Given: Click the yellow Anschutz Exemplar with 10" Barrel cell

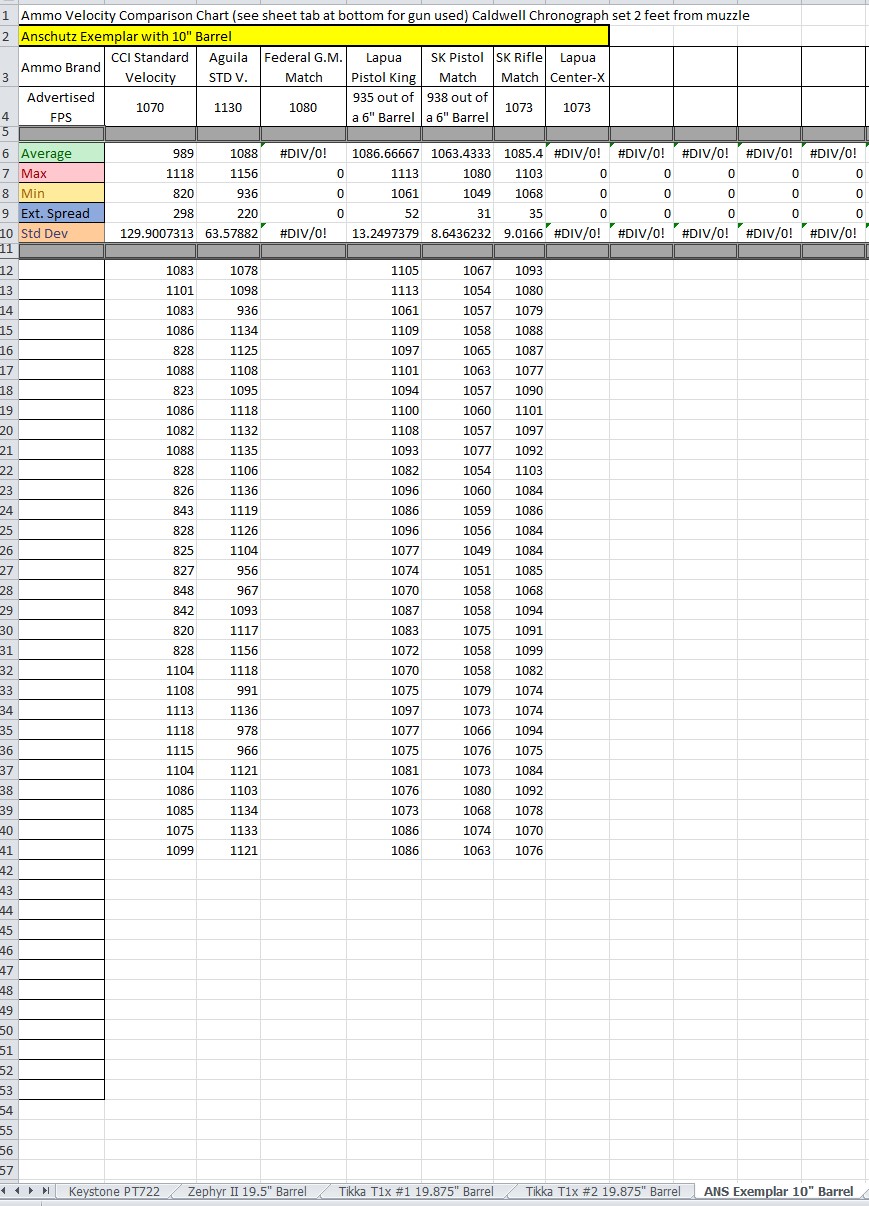Looking at the screenshot, I should click(313, 36).
